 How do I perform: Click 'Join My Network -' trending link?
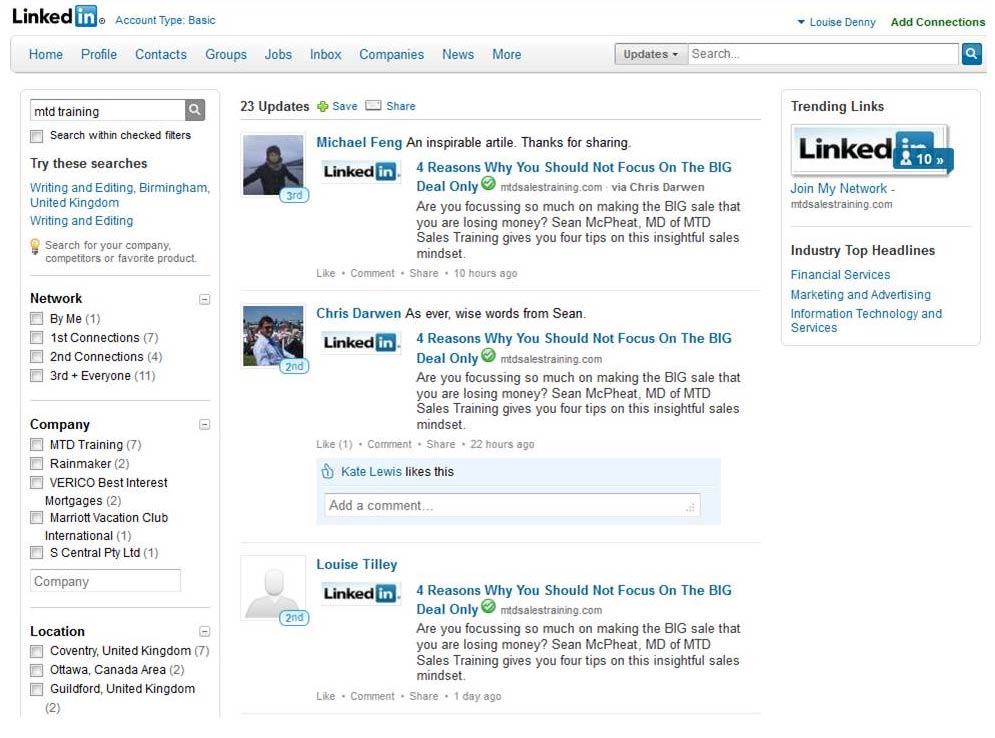coord(843,188)
